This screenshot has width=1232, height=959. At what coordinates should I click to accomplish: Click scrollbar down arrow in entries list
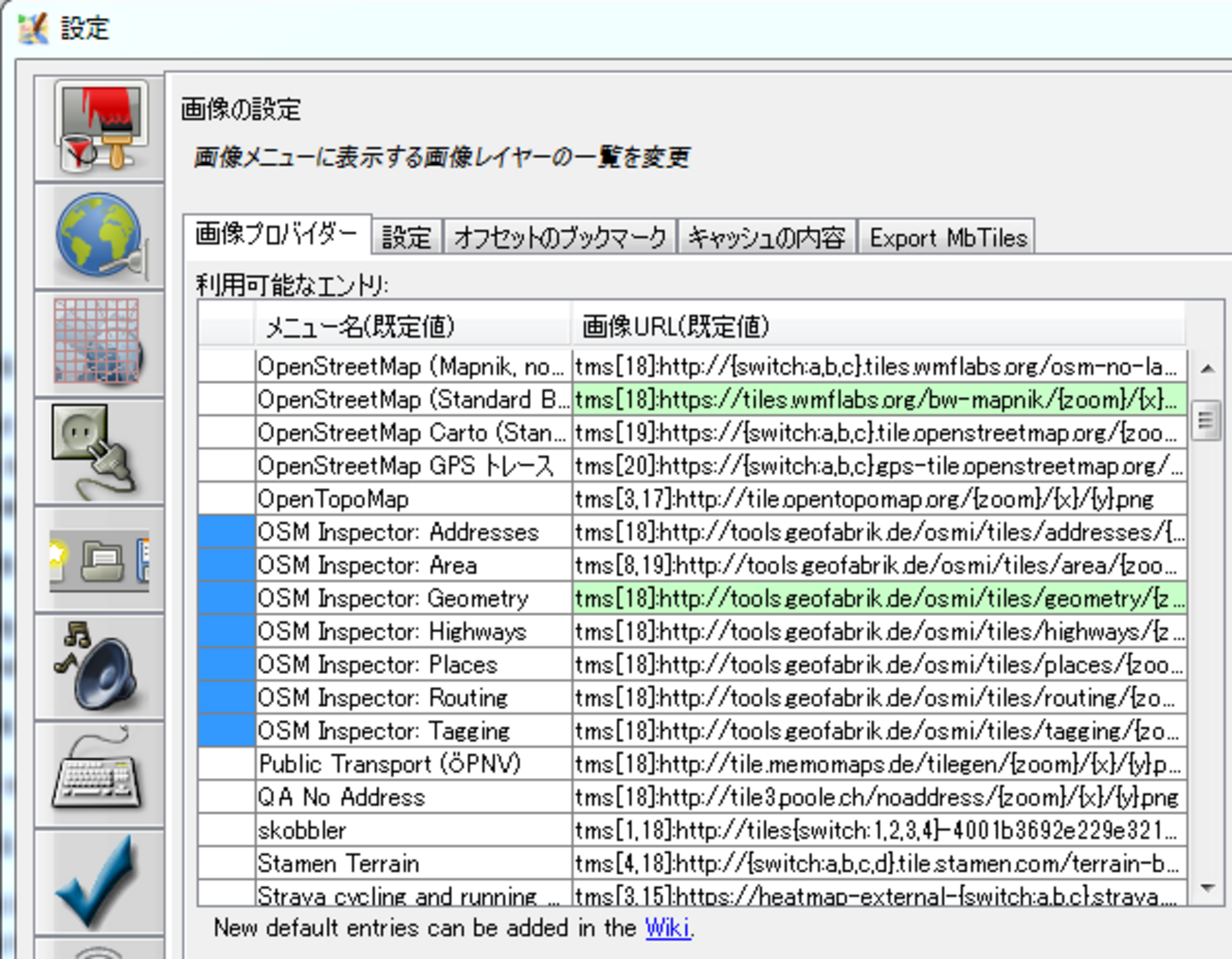[x=1206, y=888]
